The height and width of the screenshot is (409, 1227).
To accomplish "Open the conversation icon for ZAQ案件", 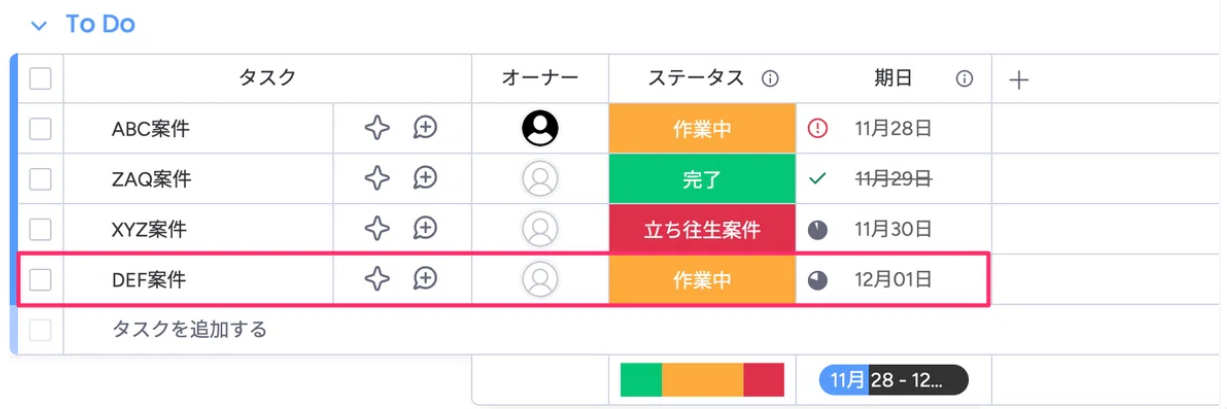I will [x=426, y=178].
